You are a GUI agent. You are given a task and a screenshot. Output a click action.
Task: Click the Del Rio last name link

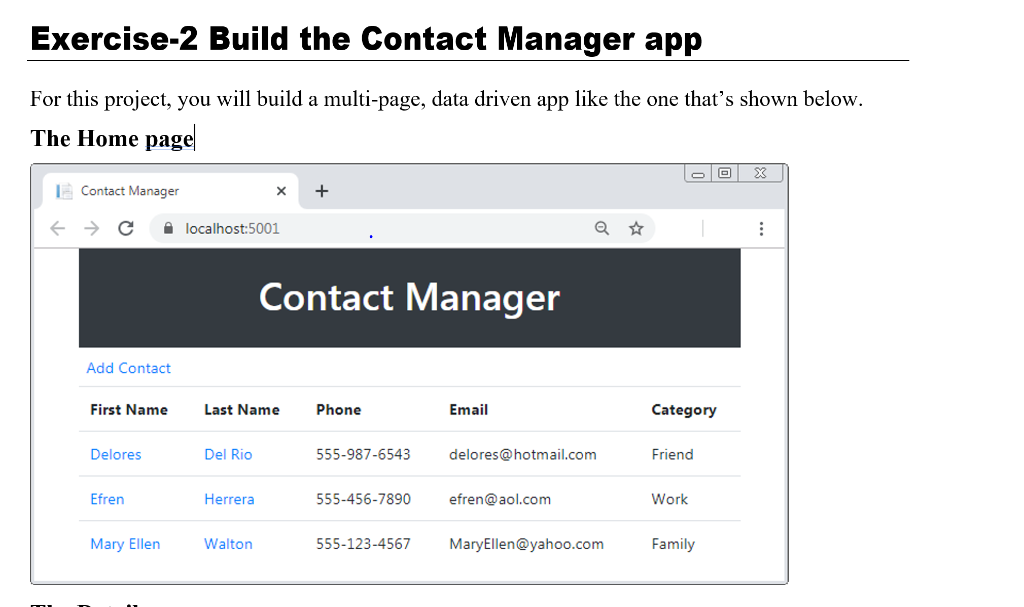tap(229, 454)
